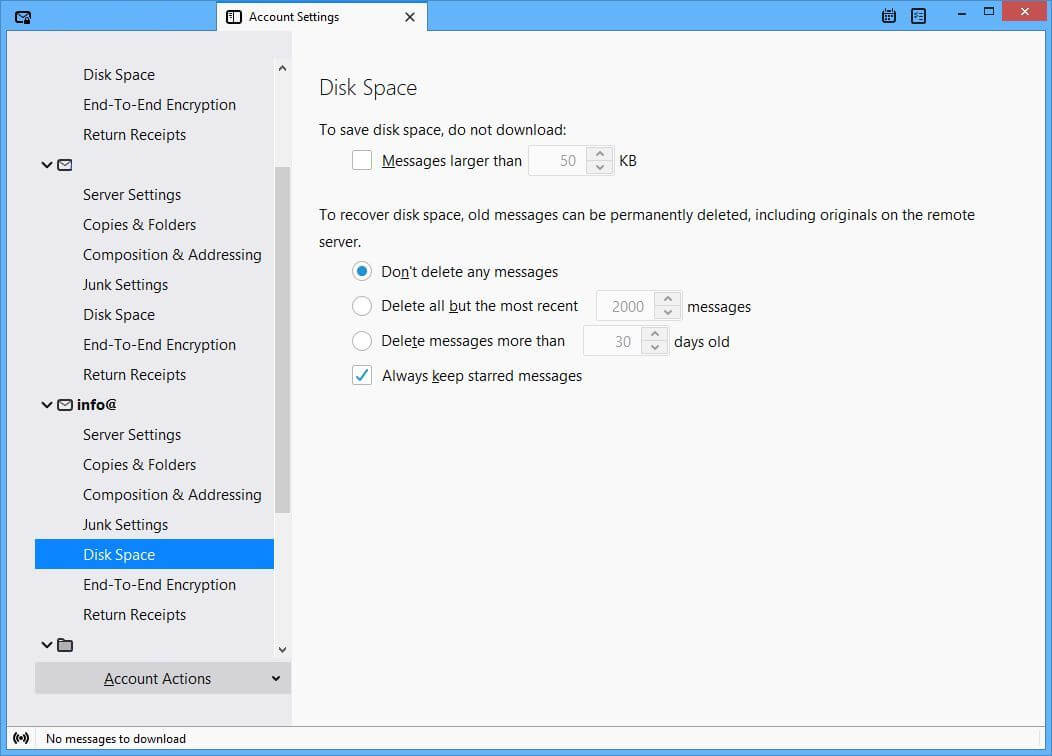Enable the Messages larger than checkbox
The width and height of the screenshot is (1052, 756).
(x=362, y=160)
